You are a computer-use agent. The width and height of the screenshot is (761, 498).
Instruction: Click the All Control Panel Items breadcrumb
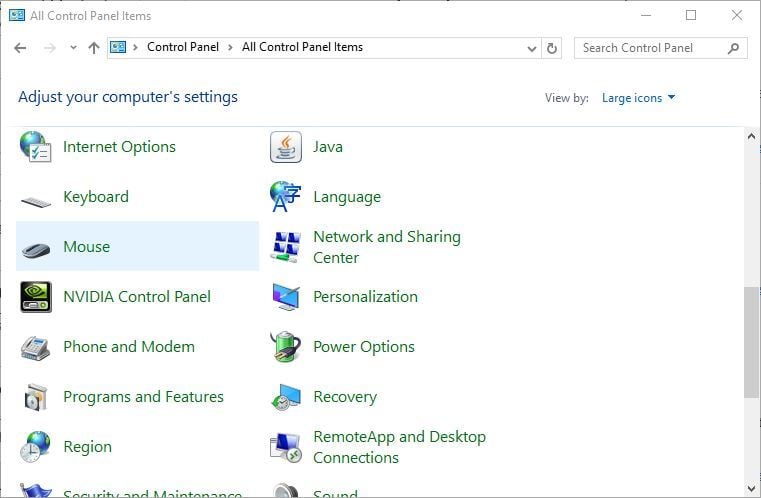tap(302, 47)
